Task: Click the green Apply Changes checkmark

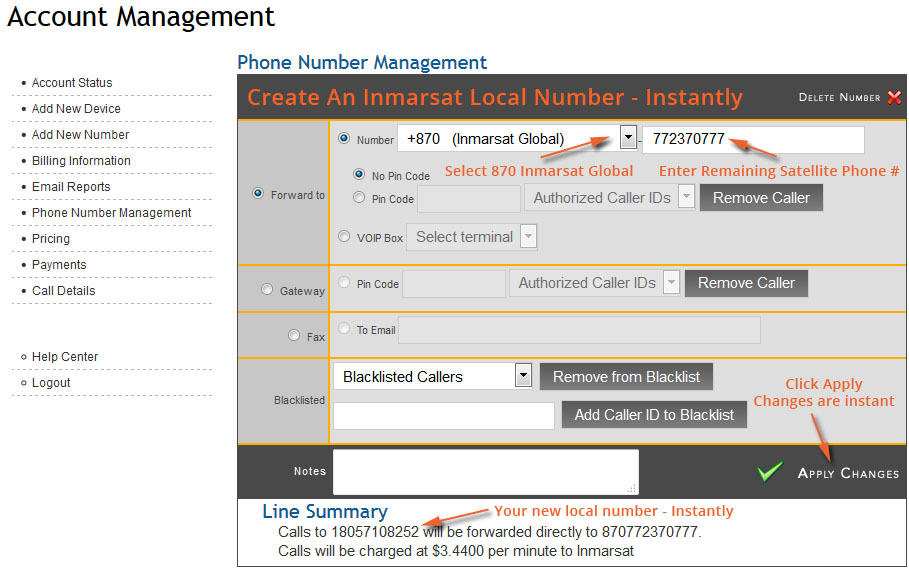Action: coord(769,470)
